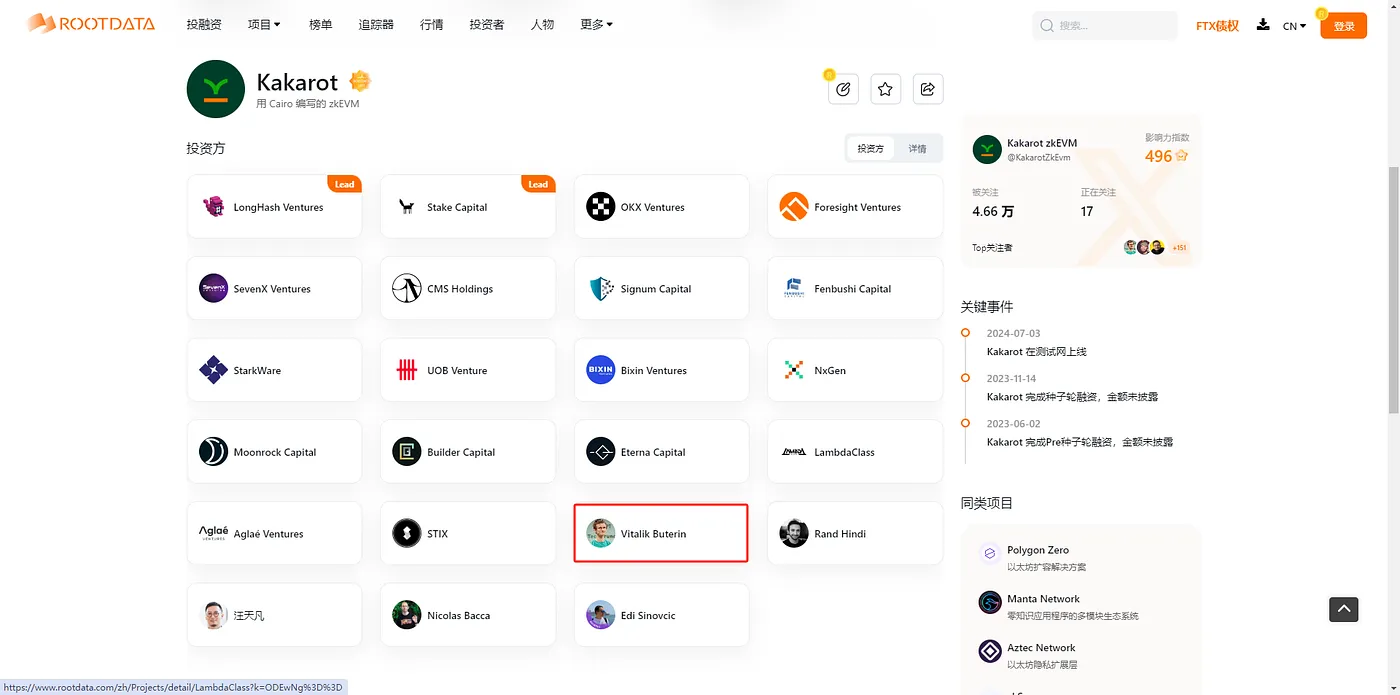The image size is (1400, 695).
Task: Share the Kakarot project page
Action: [x=927, y=89]
